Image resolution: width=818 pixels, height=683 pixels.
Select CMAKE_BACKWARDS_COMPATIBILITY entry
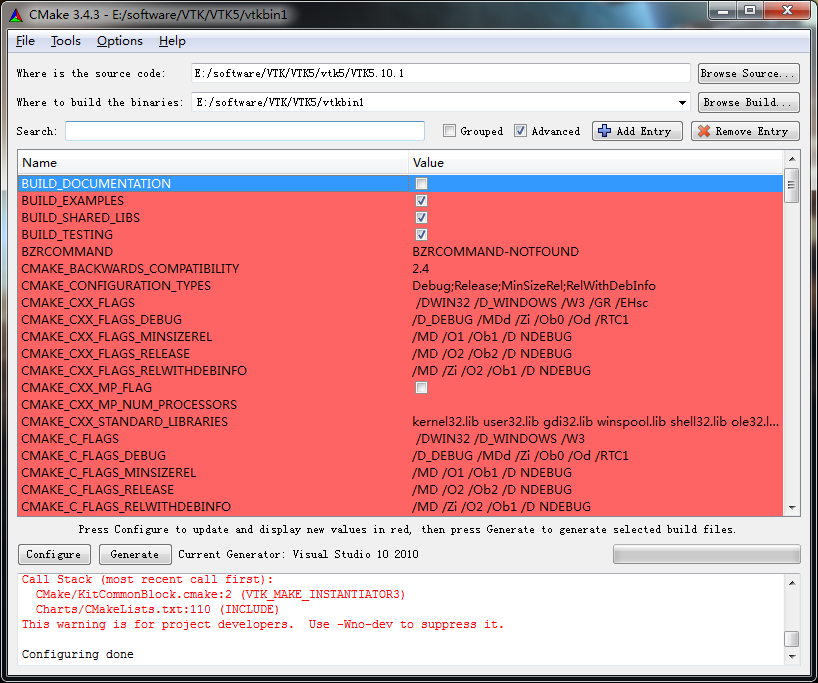pos(130,269)
